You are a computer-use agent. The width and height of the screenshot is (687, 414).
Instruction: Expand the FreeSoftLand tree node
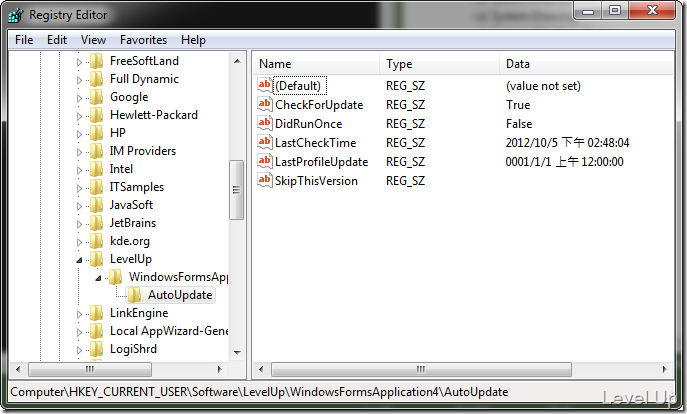[79, 62]
